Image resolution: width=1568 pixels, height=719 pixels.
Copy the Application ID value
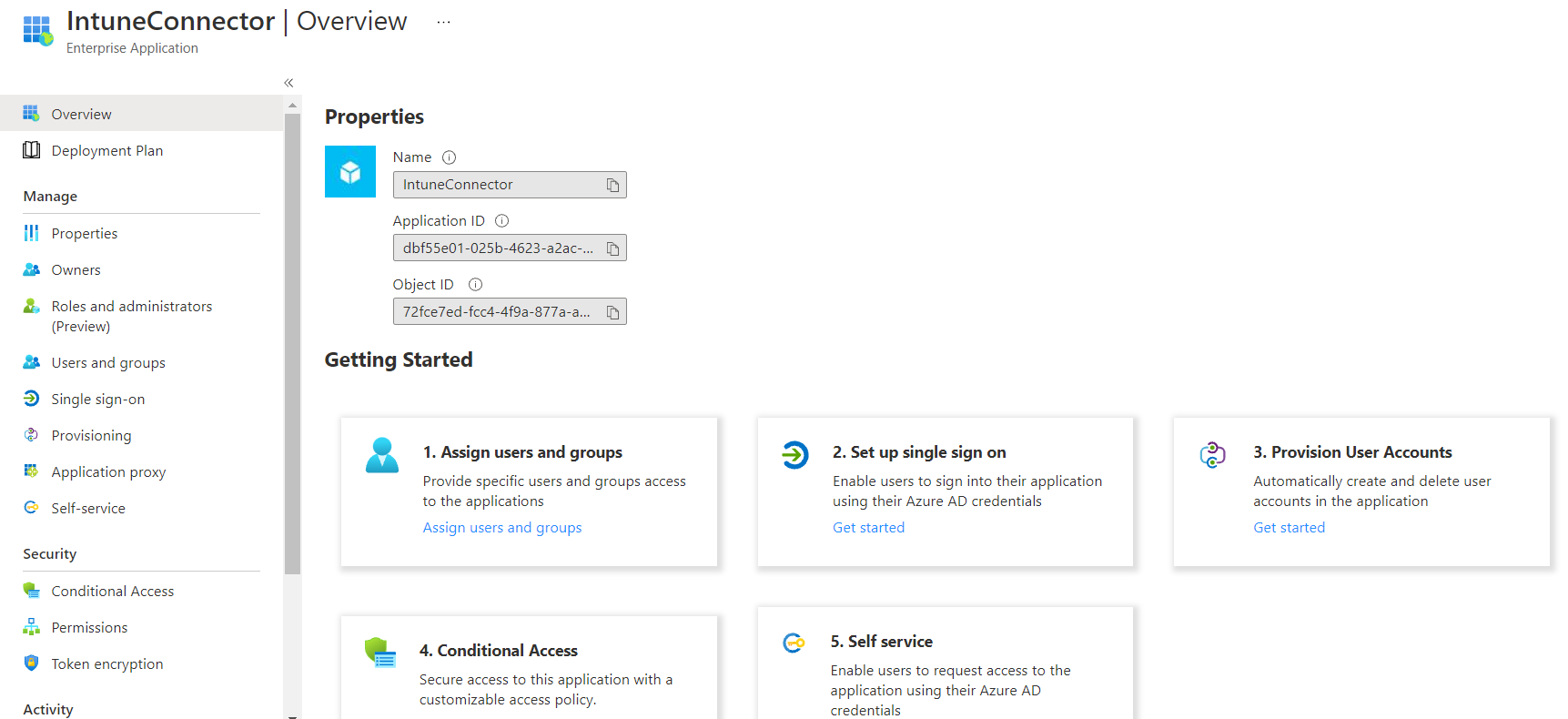612,248
